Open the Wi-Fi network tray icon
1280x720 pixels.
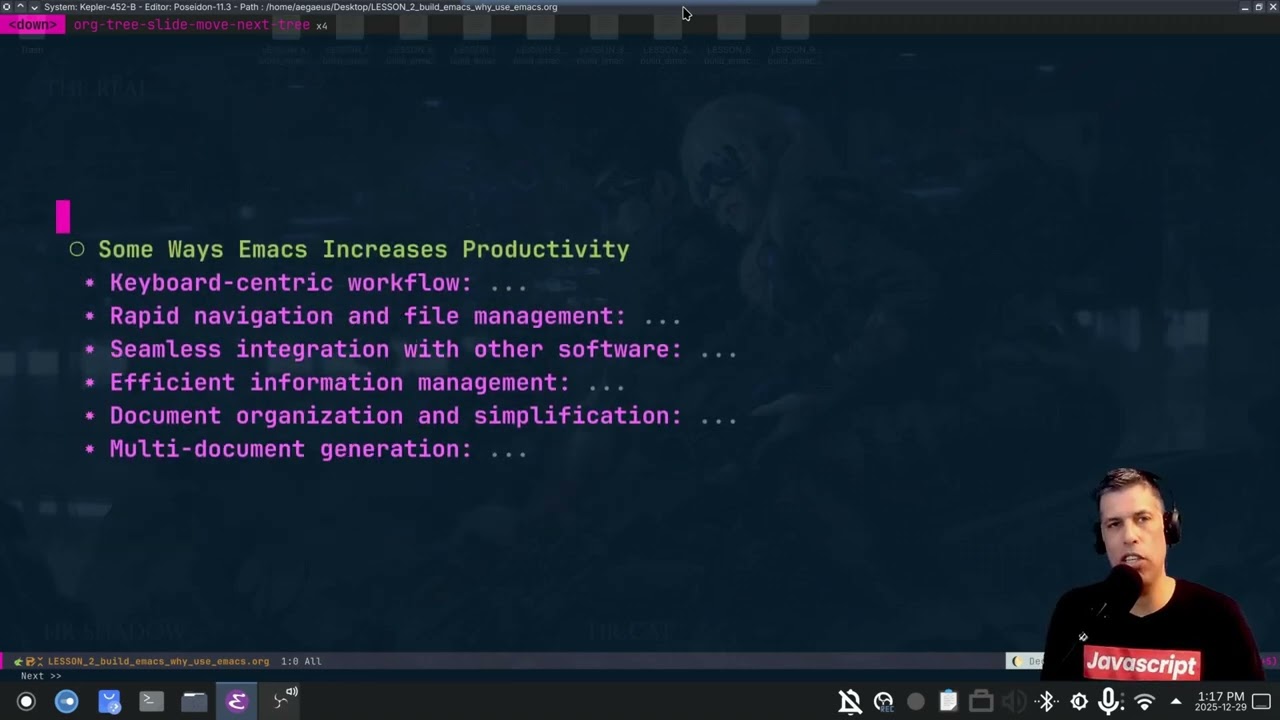coord(1144,702)
